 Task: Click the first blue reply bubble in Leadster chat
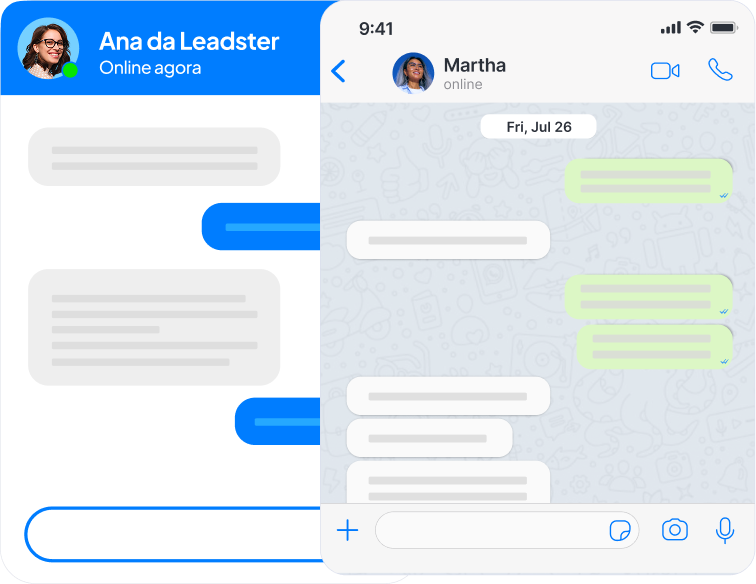[x=262, y=227]
